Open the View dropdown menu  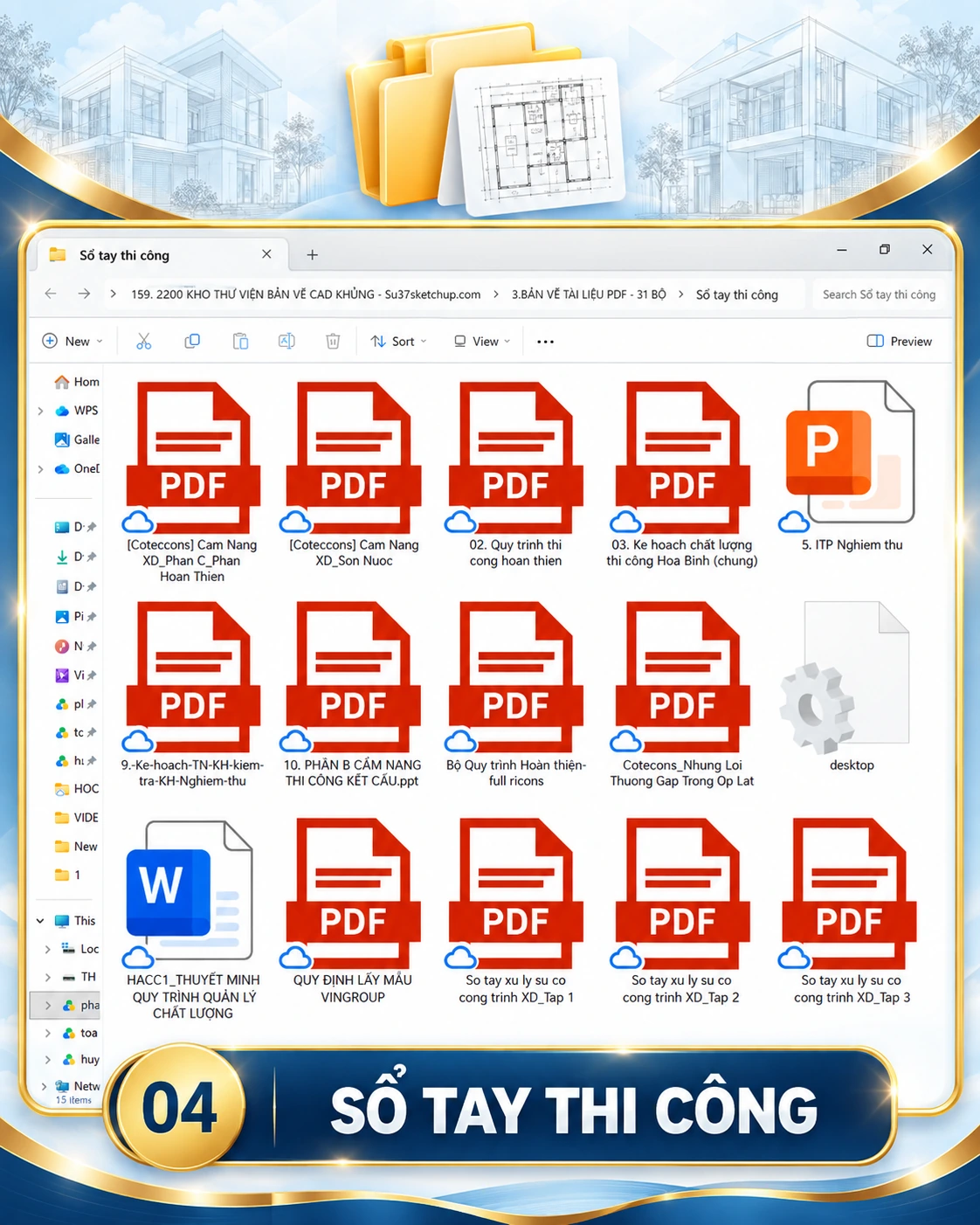(481, 342)
